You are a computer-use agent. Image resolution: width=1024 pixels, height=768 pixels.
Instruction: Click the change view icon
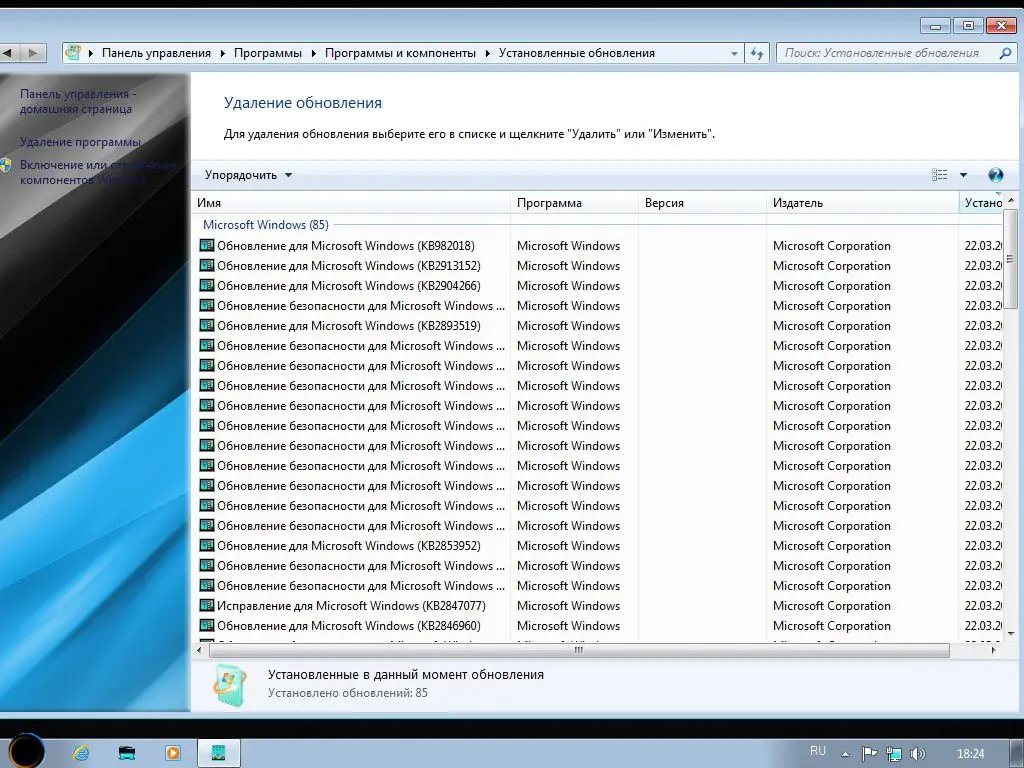pos(940,174)
